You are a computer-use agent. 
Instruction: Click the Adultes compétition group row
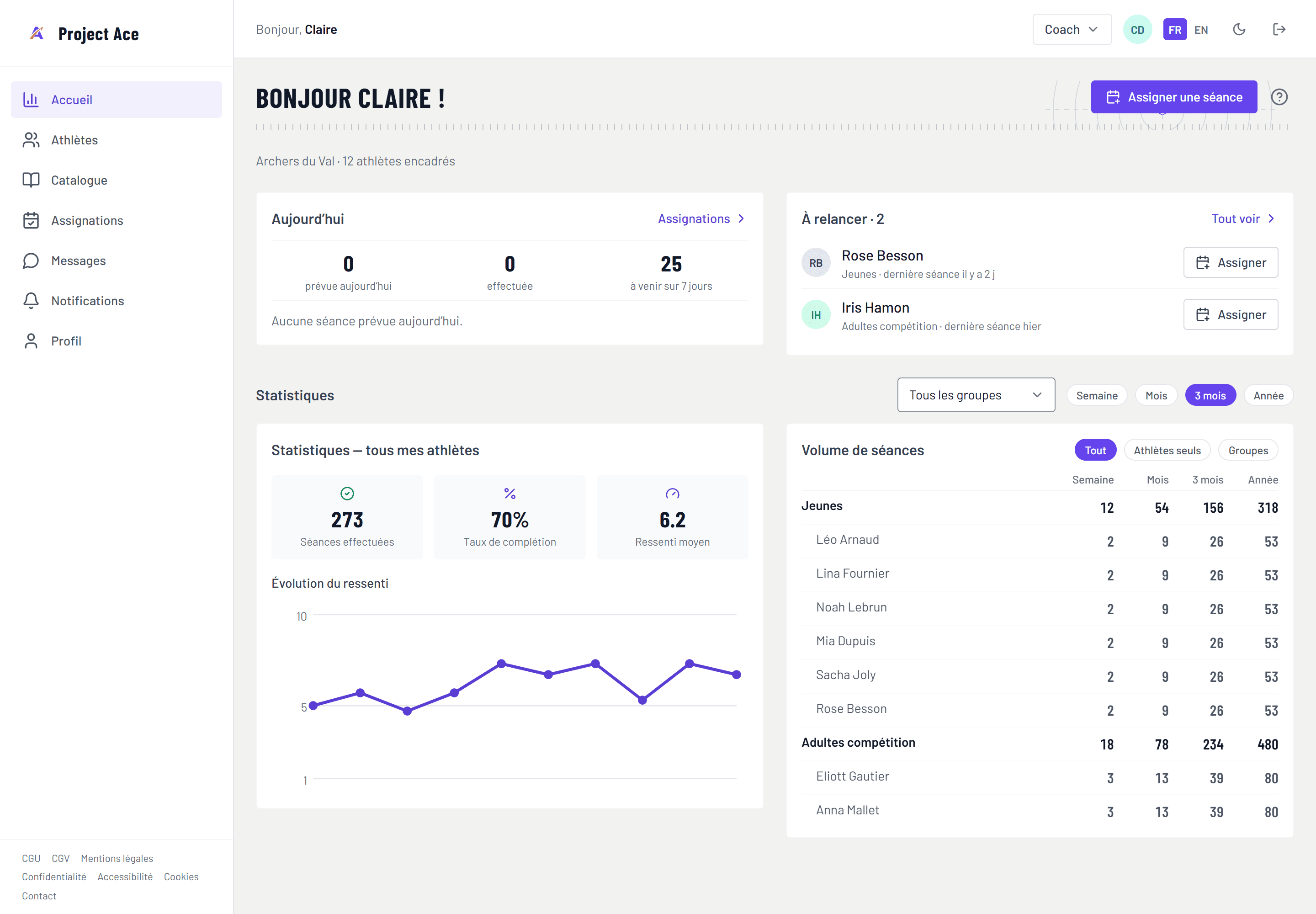click(1040, 744)
